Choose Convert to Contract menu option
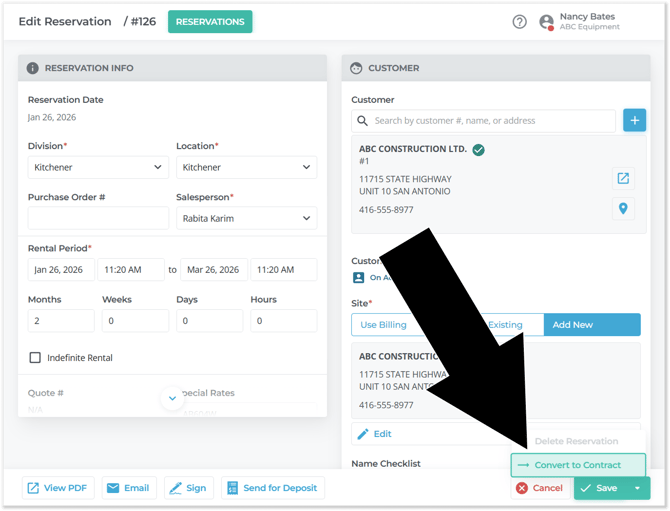The image size is (670, 511). pos(577,465)
